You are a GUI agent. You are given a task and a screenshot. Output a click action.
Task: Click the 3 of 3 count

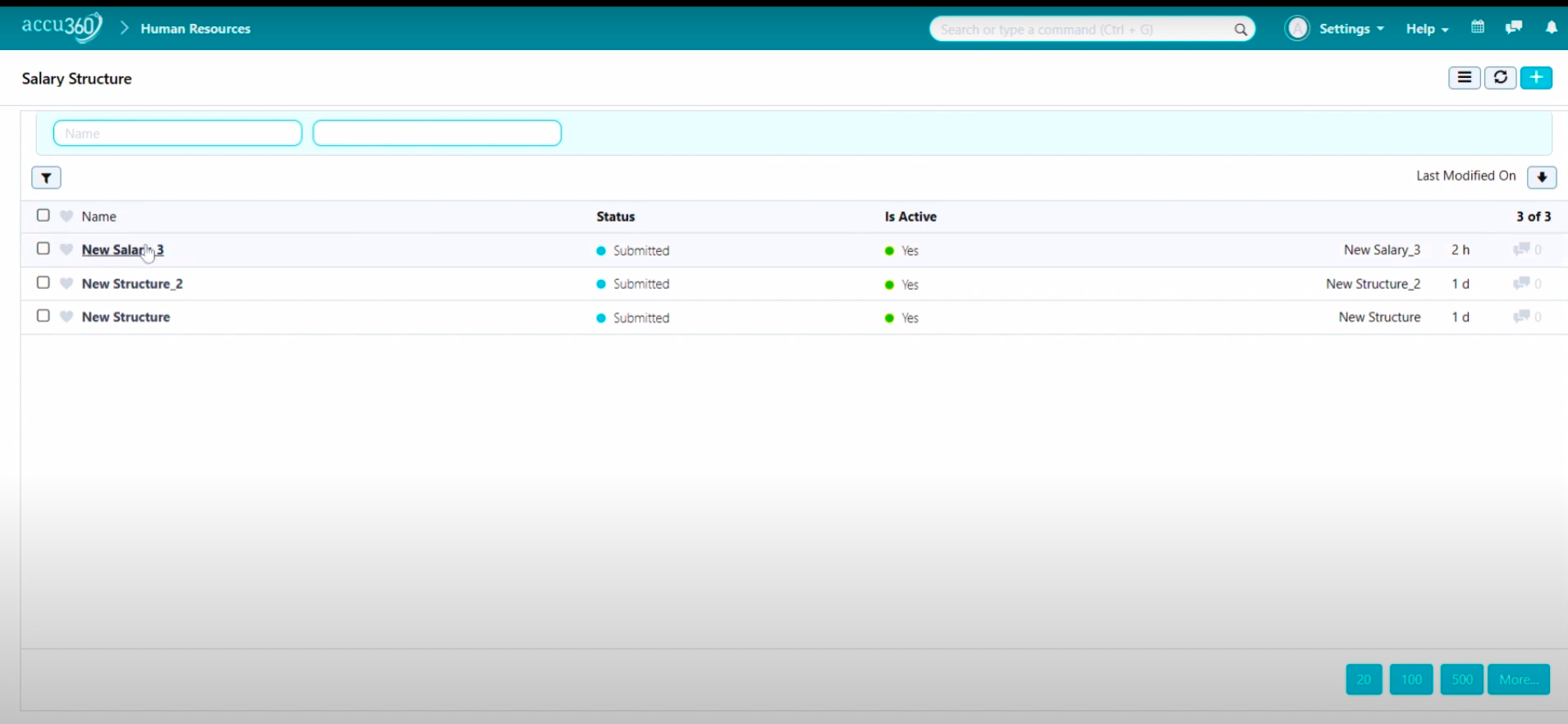pyautogui.click(x=1534, y=217)
